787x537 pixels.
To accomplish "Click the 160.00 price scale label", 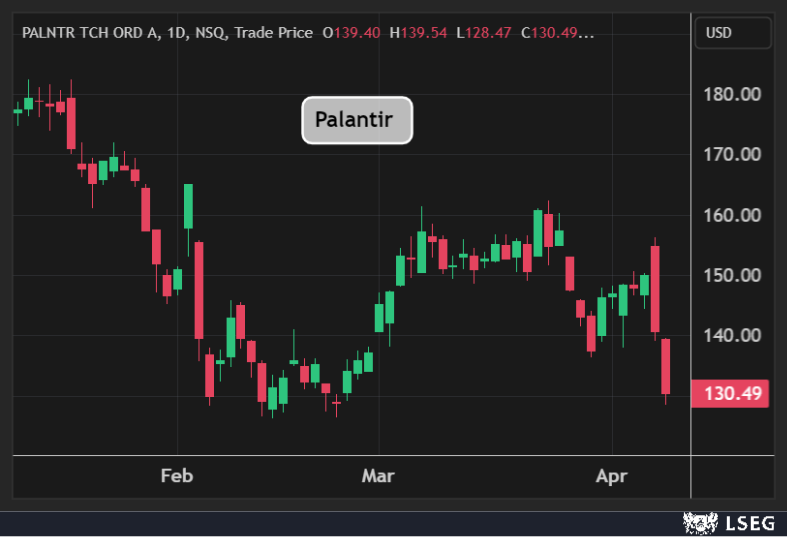I will pyautogui.click(x=734, y=215).
